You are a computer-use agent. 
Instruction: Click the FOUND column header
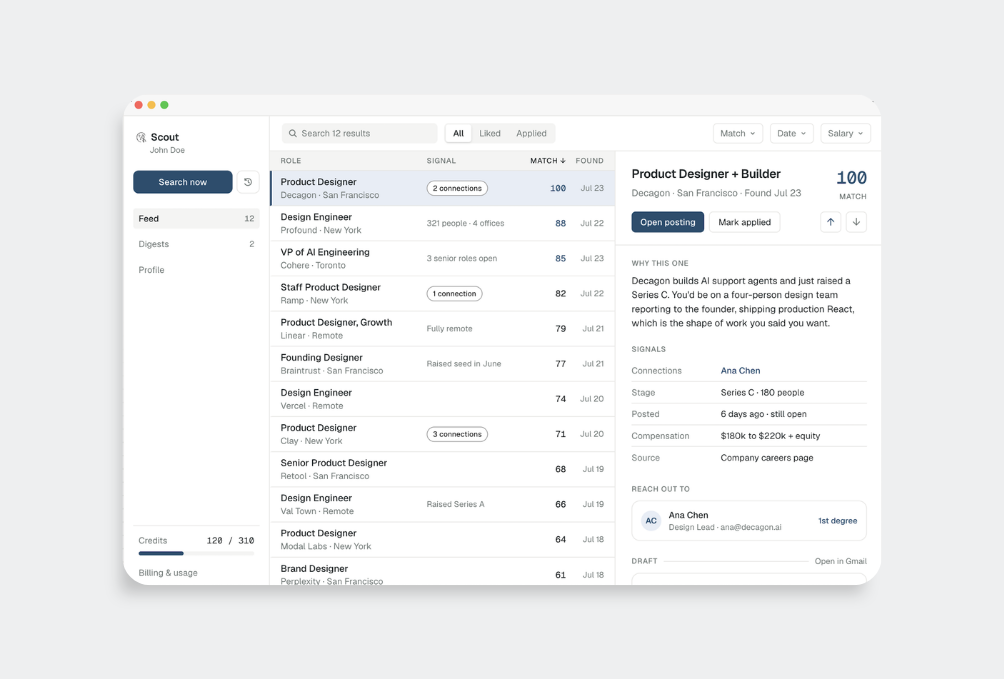click(589, 161)
